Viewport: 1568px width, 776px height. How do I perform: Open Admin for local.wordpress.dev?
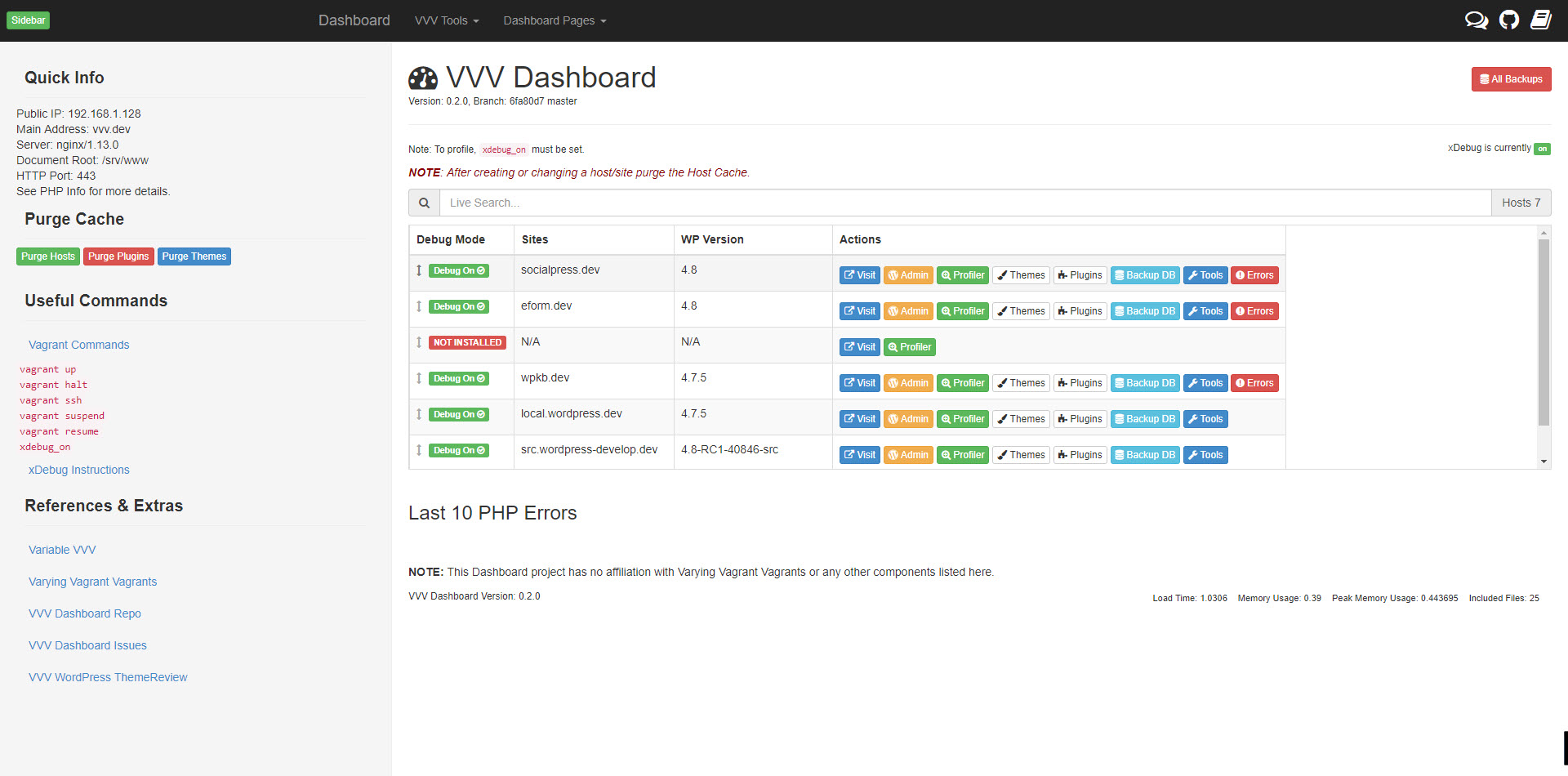(908, 419)
